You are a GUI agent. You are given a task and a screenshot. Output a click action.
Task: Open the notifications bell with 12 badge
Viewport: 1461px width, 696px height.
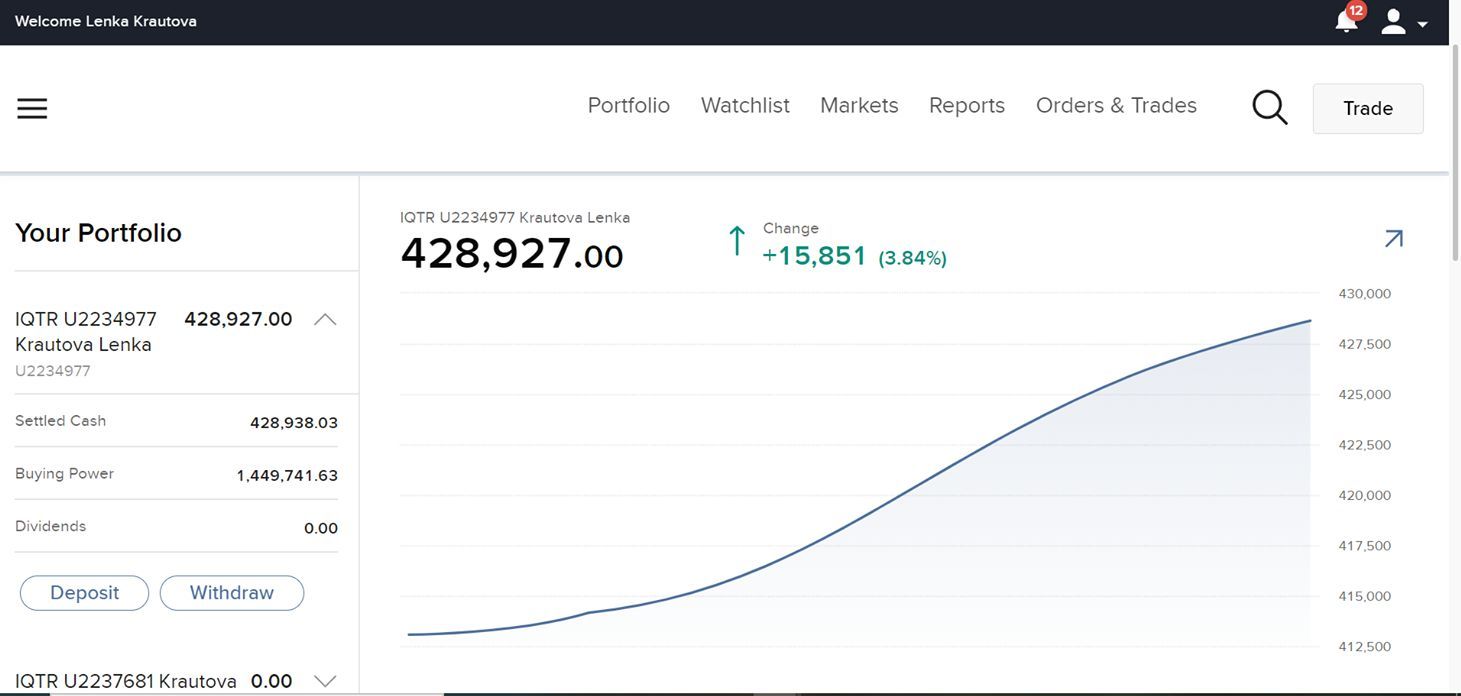[1347, 20]
